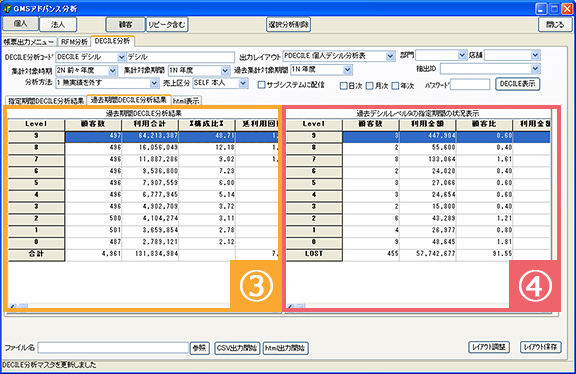Image resolution: width=576 pixels, height=374 pixels.
Task: Click the cell 64,213,387
Action: 150,136
